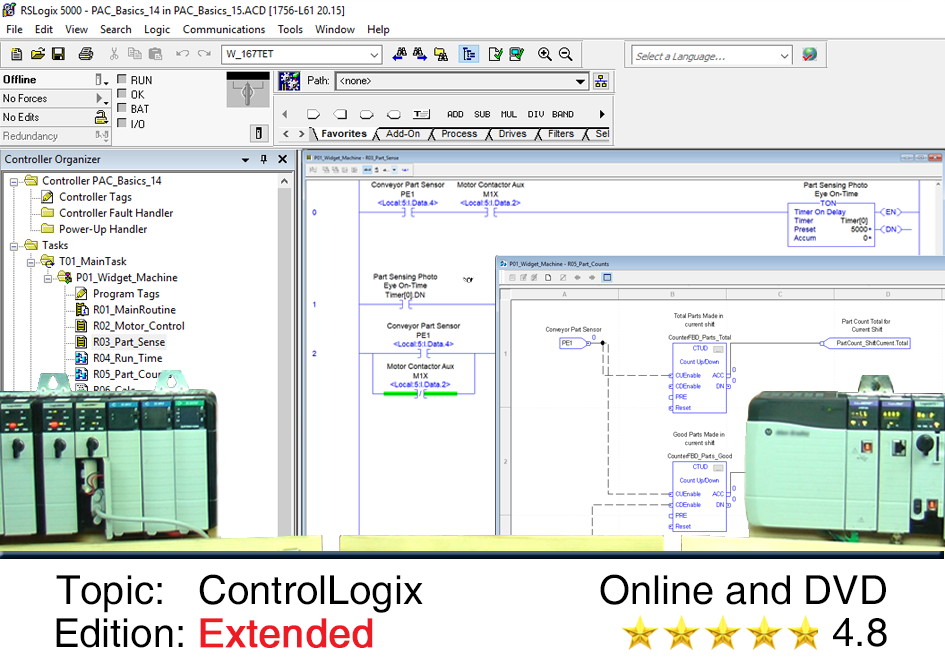Open the Find dialog with the binoculars icon

click(x=400, y=53)
